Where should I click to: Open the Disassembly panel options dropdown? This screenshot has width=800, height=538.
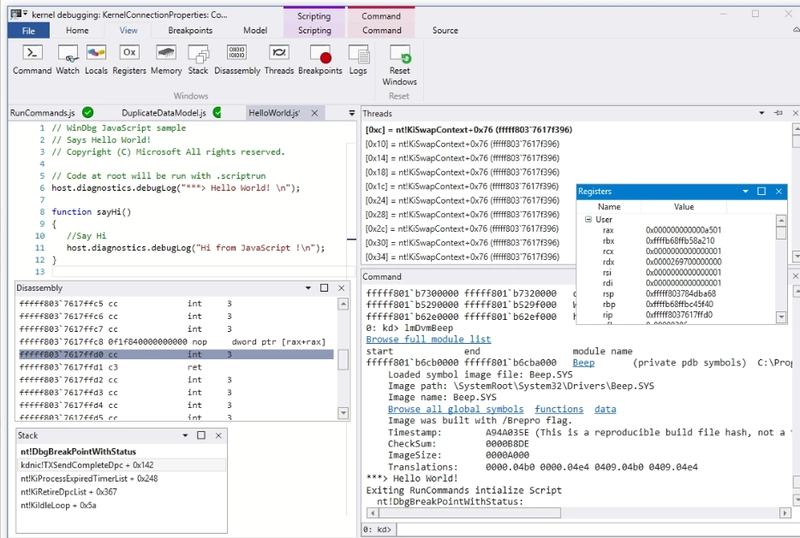(308, 288)
